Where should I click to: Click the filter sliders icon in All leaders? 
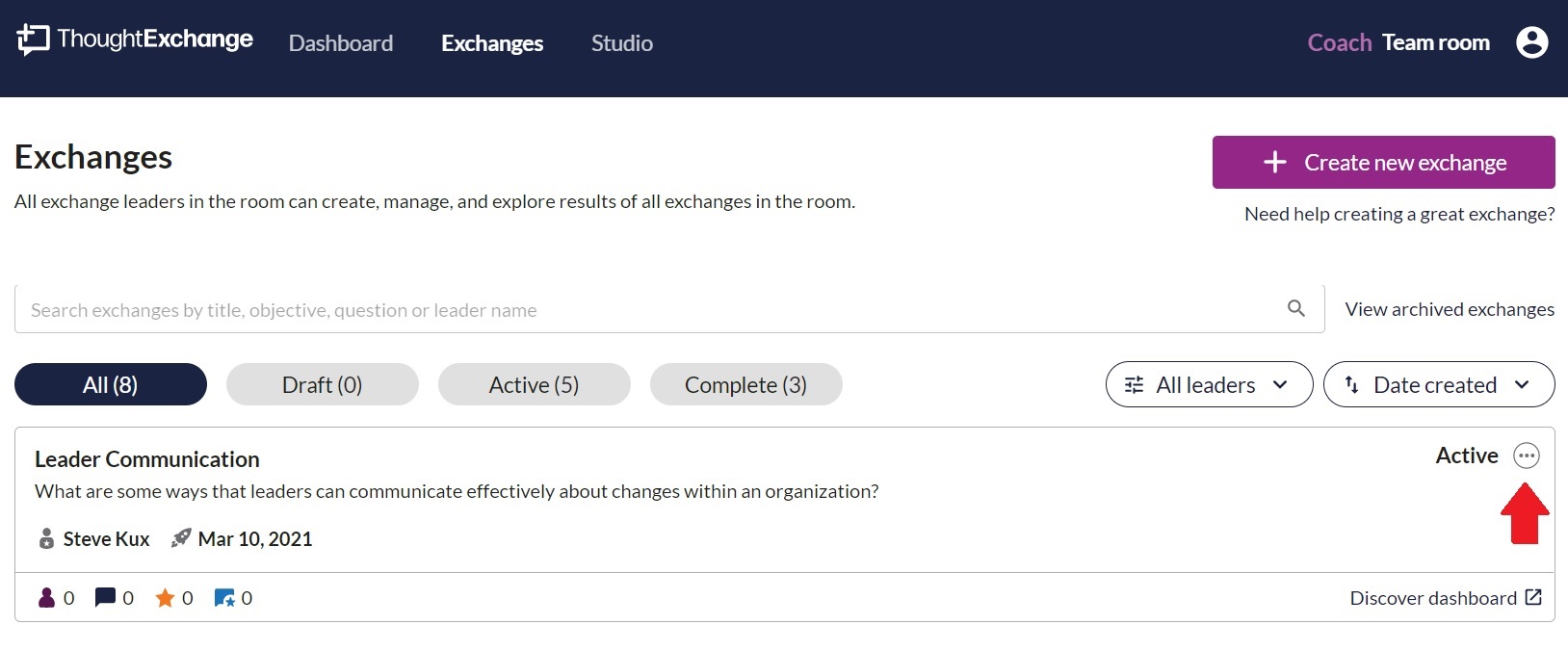point(1135,385)
